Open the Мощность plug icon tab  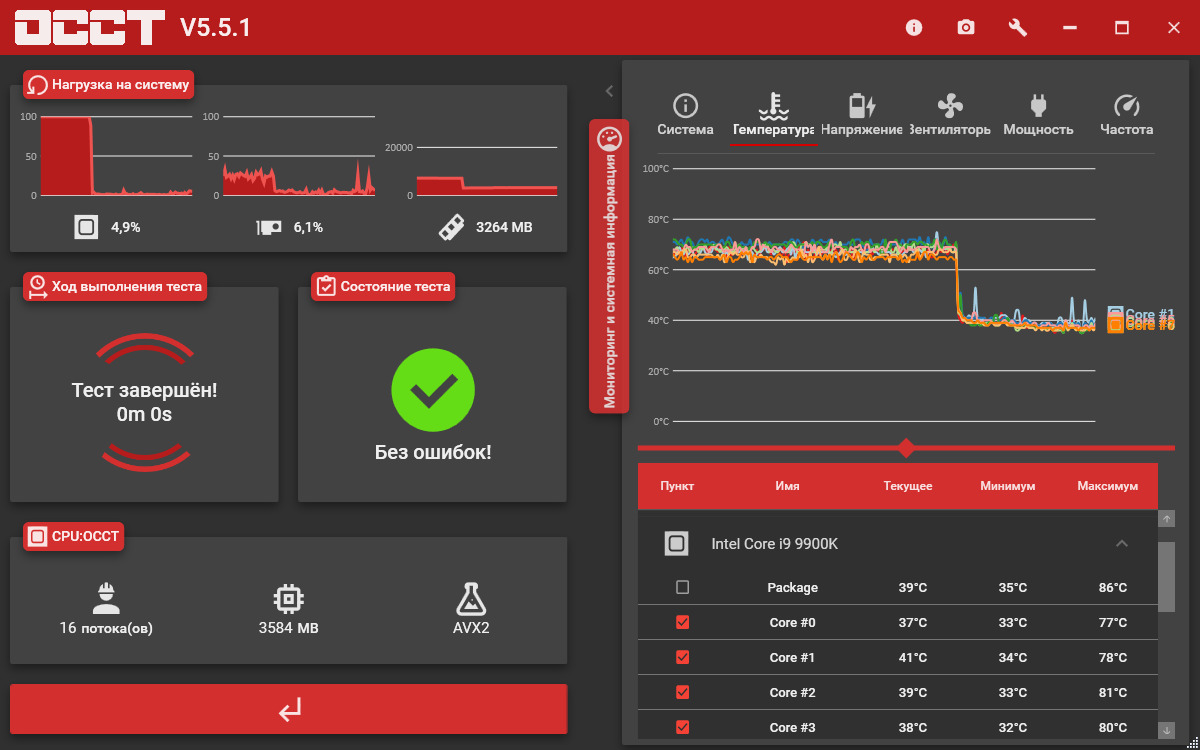click(x=1038, y=116)
